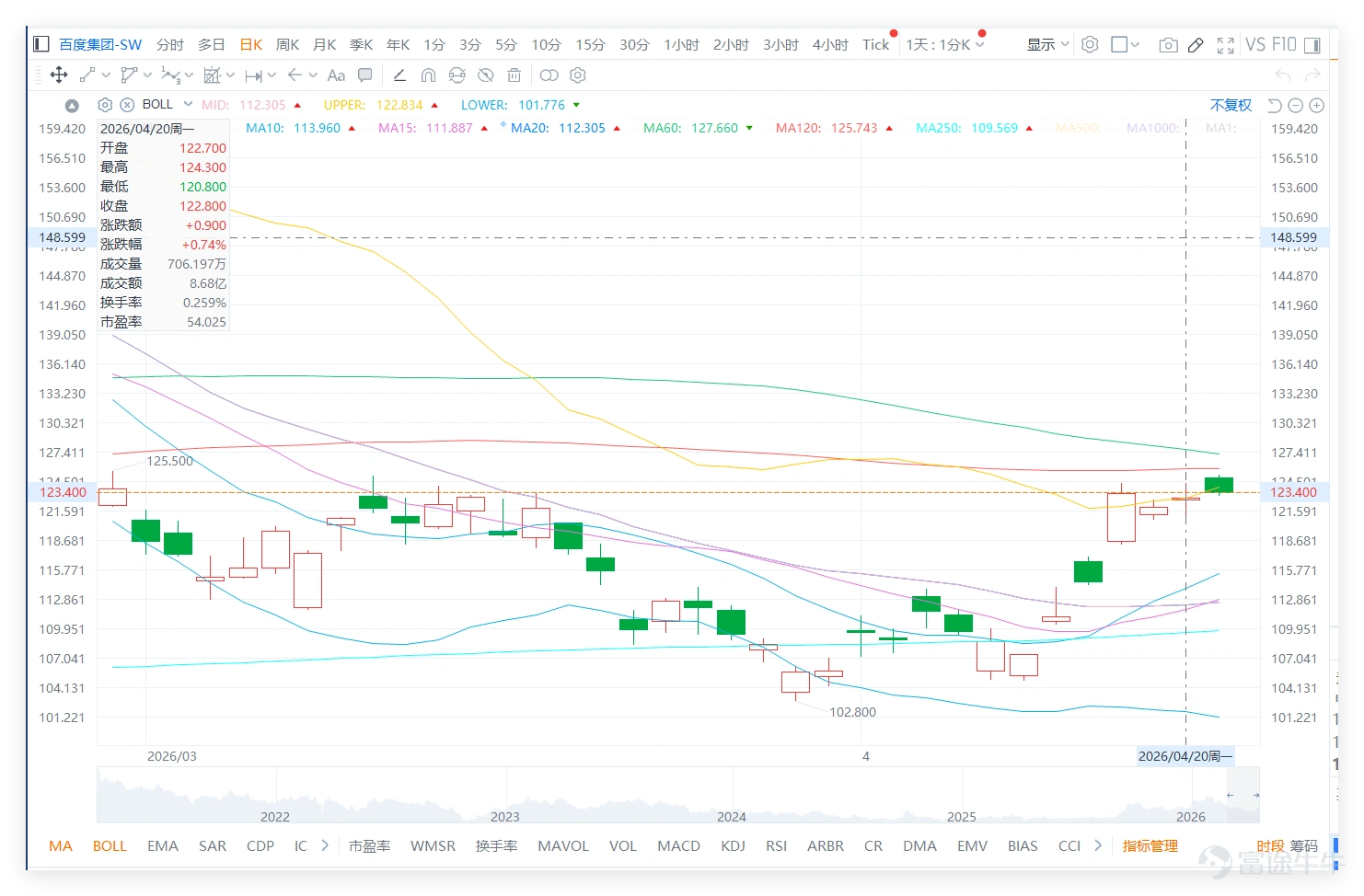Hide all drawings with eye-slash icon
1364x896 pixels.
pyautogui.click(x=486, y=75)
